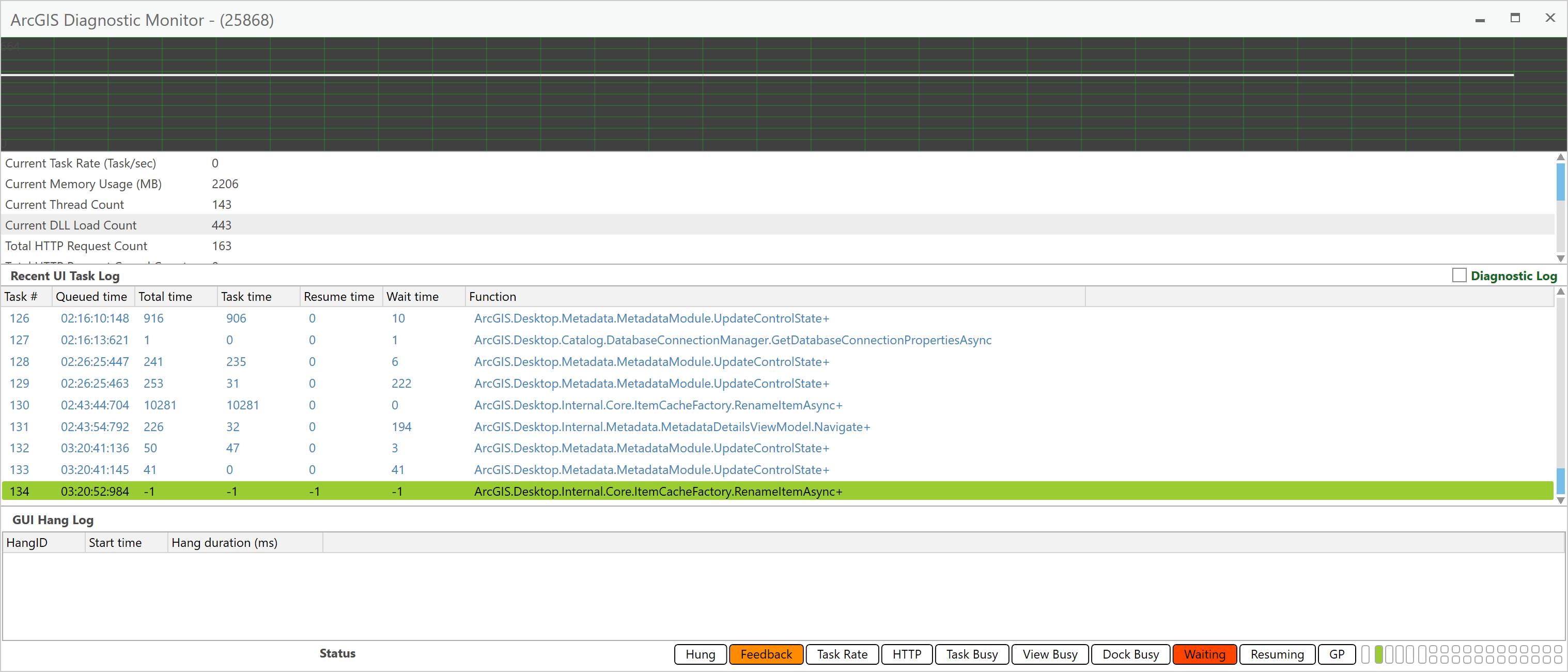1568x672 pixels.
Task: Select the View Busy status indicator
Action: (1049, 654)
